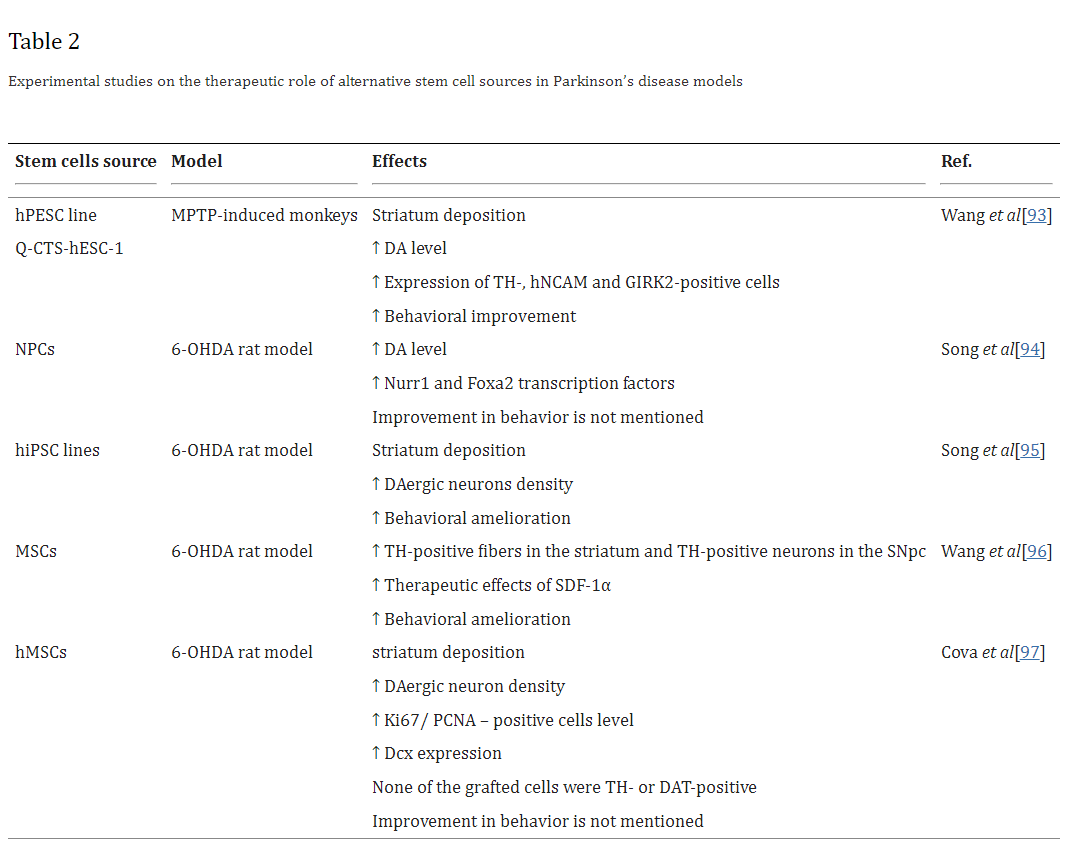Click the 'hPESC line' source cell
Viewport: 1081px width, 851px height.
(x=56, y=215)
